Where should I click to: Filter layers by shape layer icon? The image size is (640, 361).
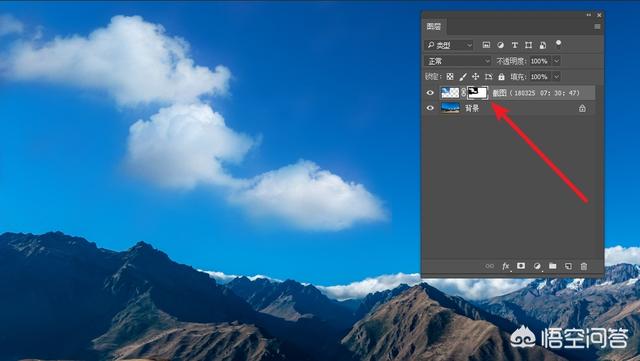[529, 45]
